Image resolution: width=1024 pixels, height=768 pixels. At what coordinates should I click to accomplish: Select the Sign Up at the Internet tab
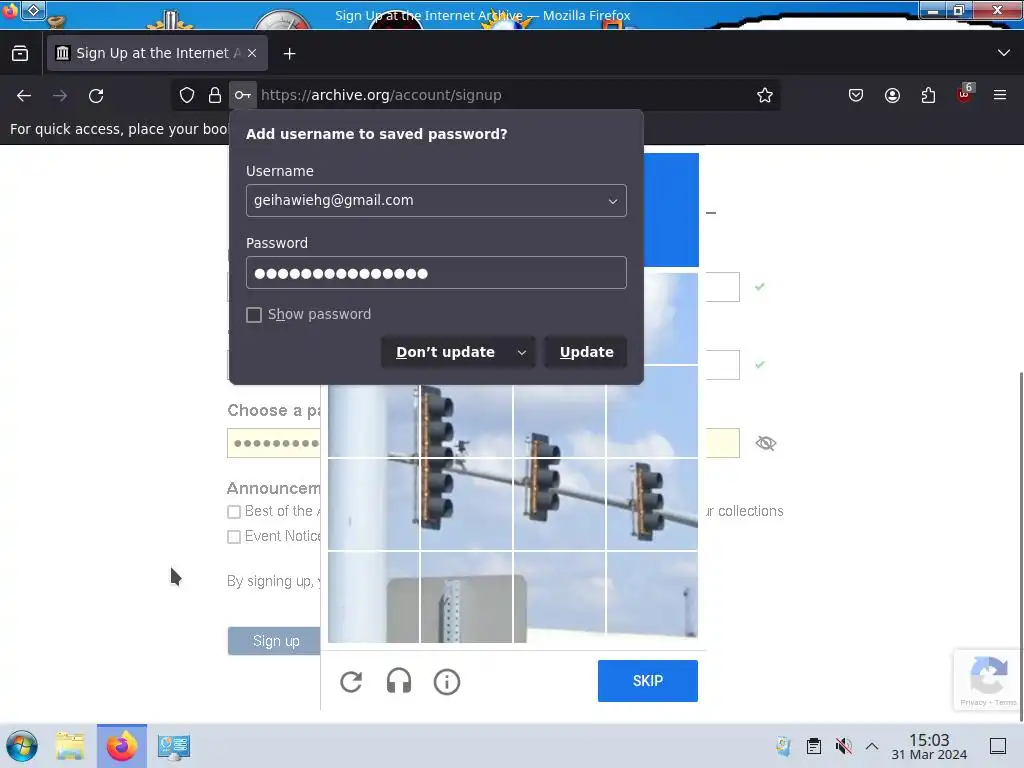(157, 54)
